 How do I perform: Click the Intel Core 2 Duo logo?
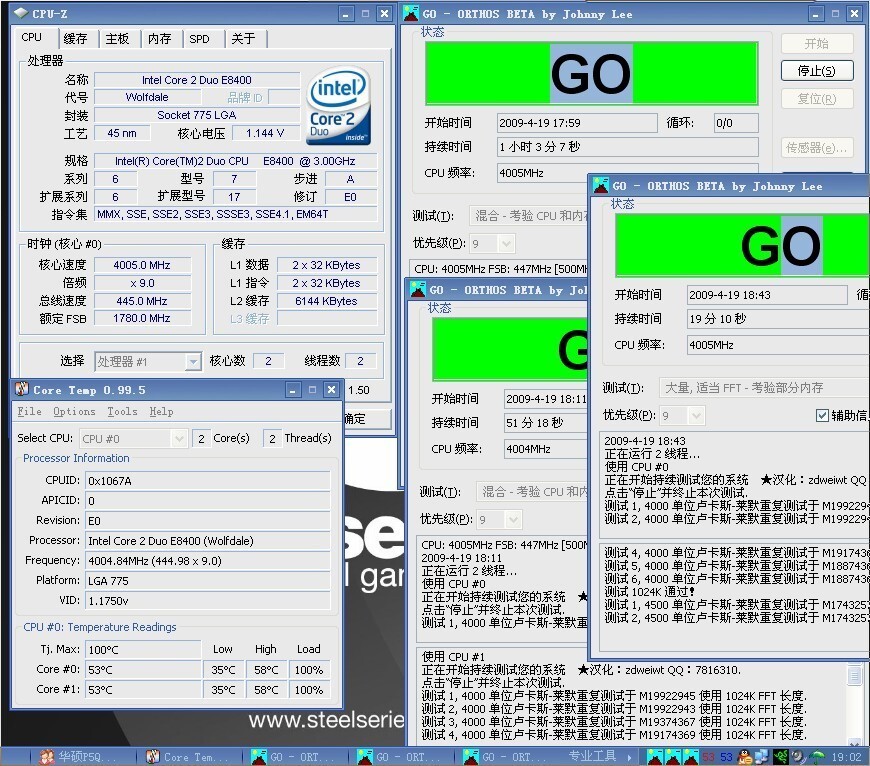339,105
